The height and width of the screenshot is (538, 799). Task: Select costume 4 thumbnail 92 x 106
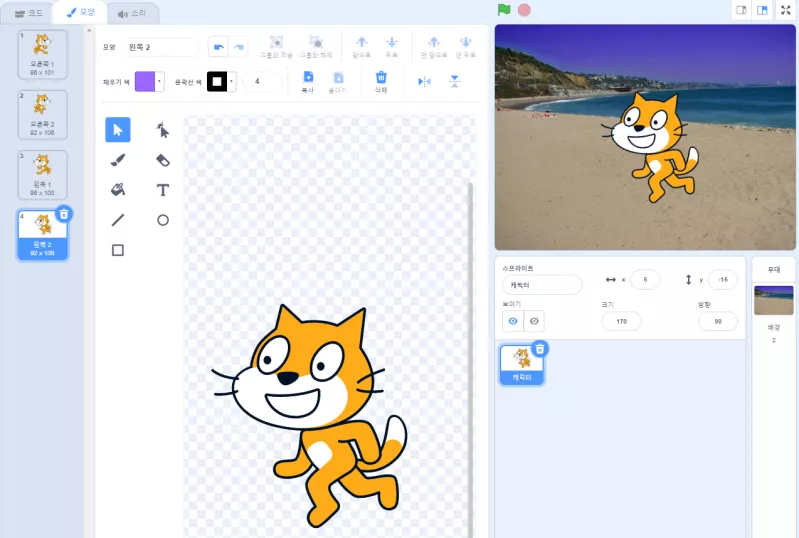(42, 235)
